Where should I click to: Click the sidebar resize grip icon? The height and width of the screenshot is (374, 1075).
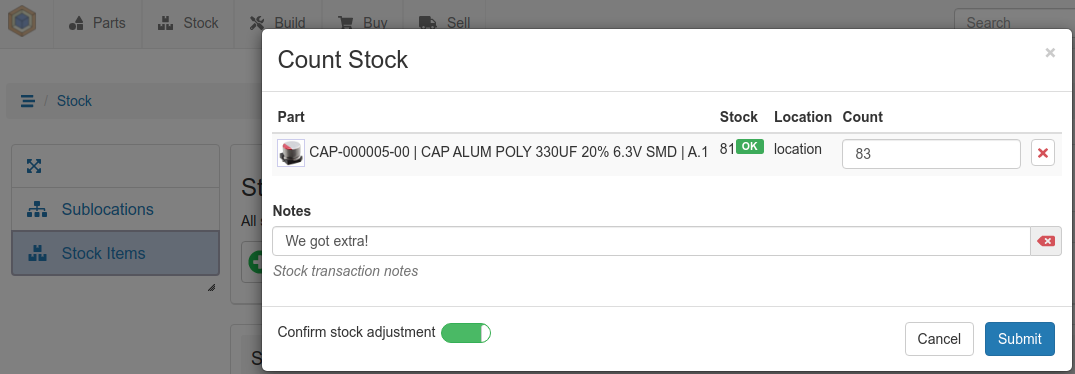click(x=211, y=288)
